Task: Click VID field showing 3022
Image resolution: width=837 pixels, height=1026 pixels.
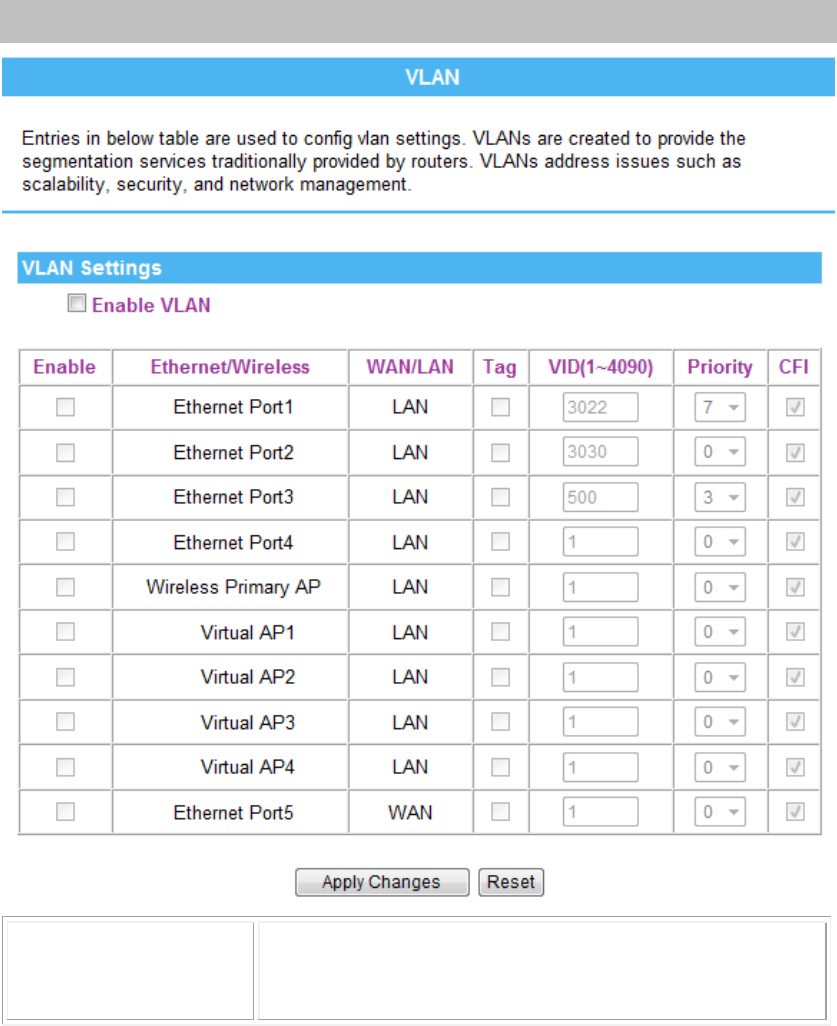Action: pyautogui.click(x=600, y=407)
